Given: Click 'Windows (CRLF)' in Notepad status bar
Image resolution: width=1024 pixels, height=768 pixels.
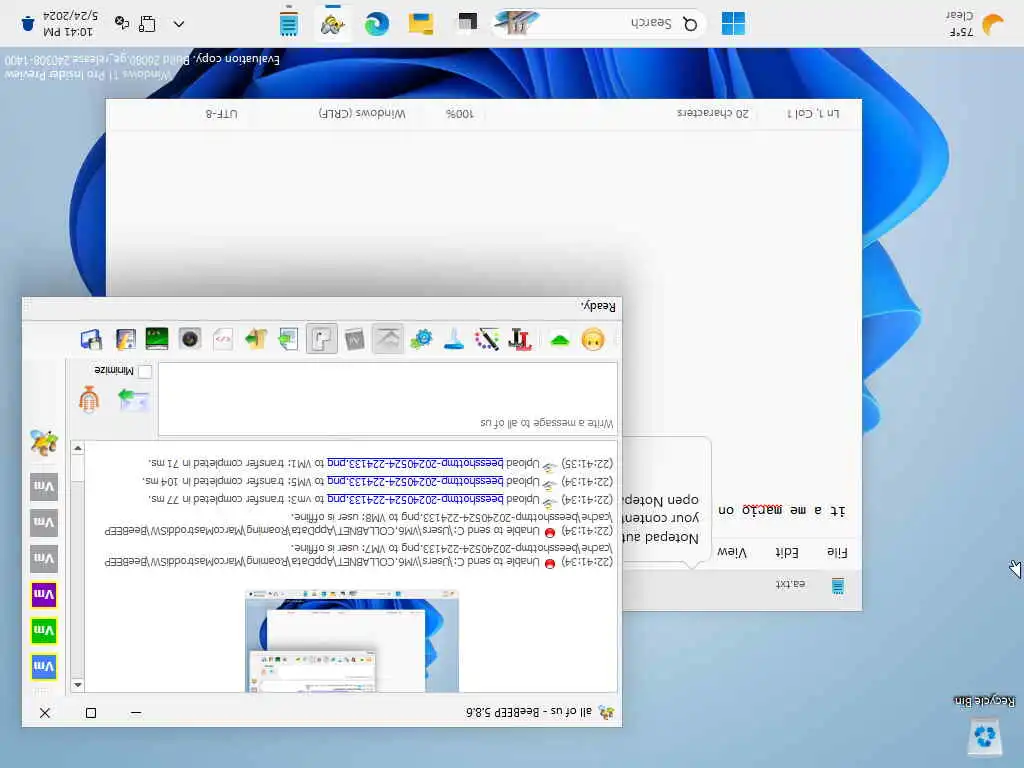Looking at the screenshot, I should [362, 114].
